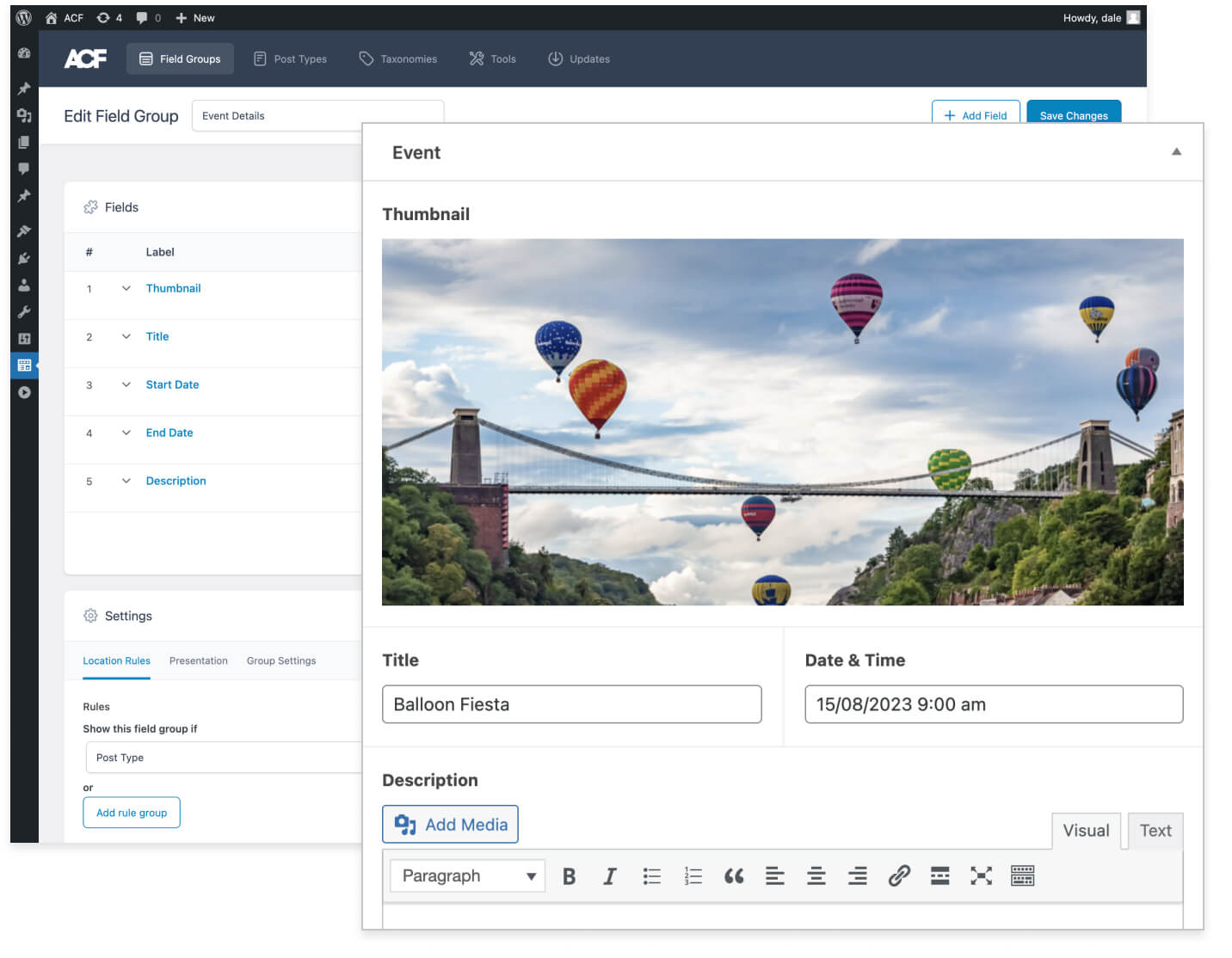Collapse the Event metabox panel
This screenshot has width=1232, height=958.
point(1176,151)
